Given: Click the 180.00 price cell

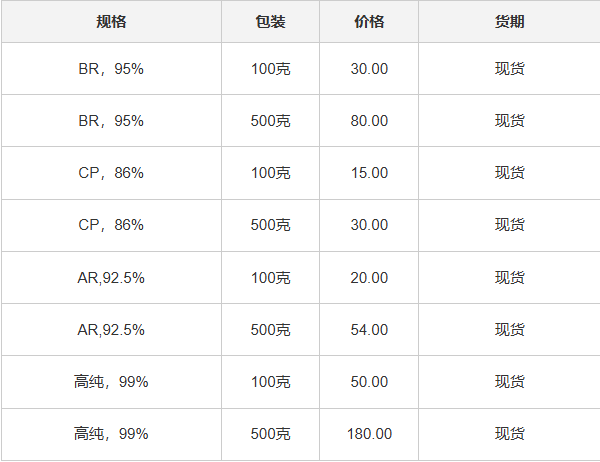Looking at the screenshot, I should (369, 434).
